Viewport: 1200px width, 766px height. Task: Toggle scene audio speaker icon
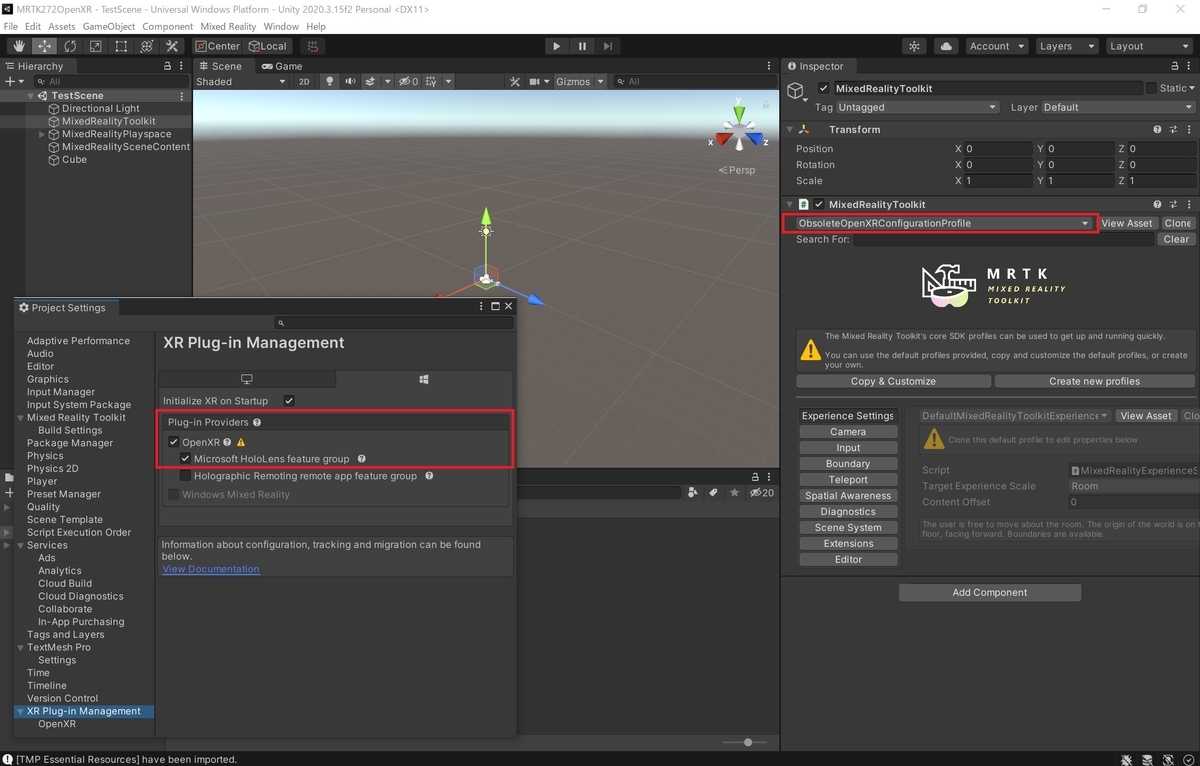pos(350,82)
